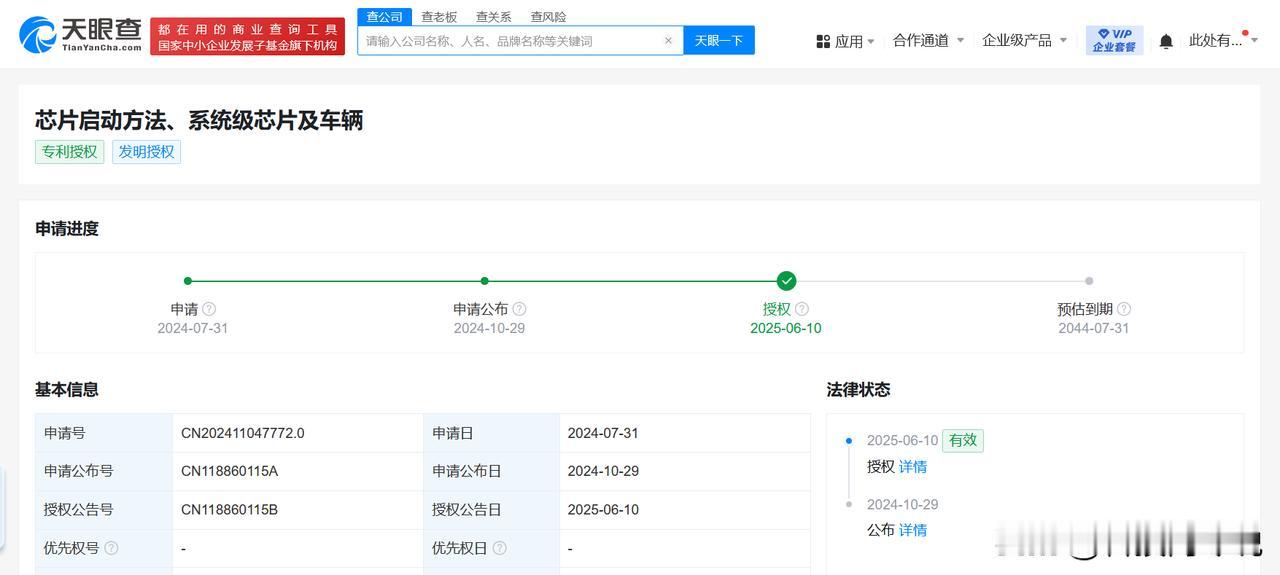
Task: Click the 2044-07-31 estimated expiry date
Action: 1094,328
